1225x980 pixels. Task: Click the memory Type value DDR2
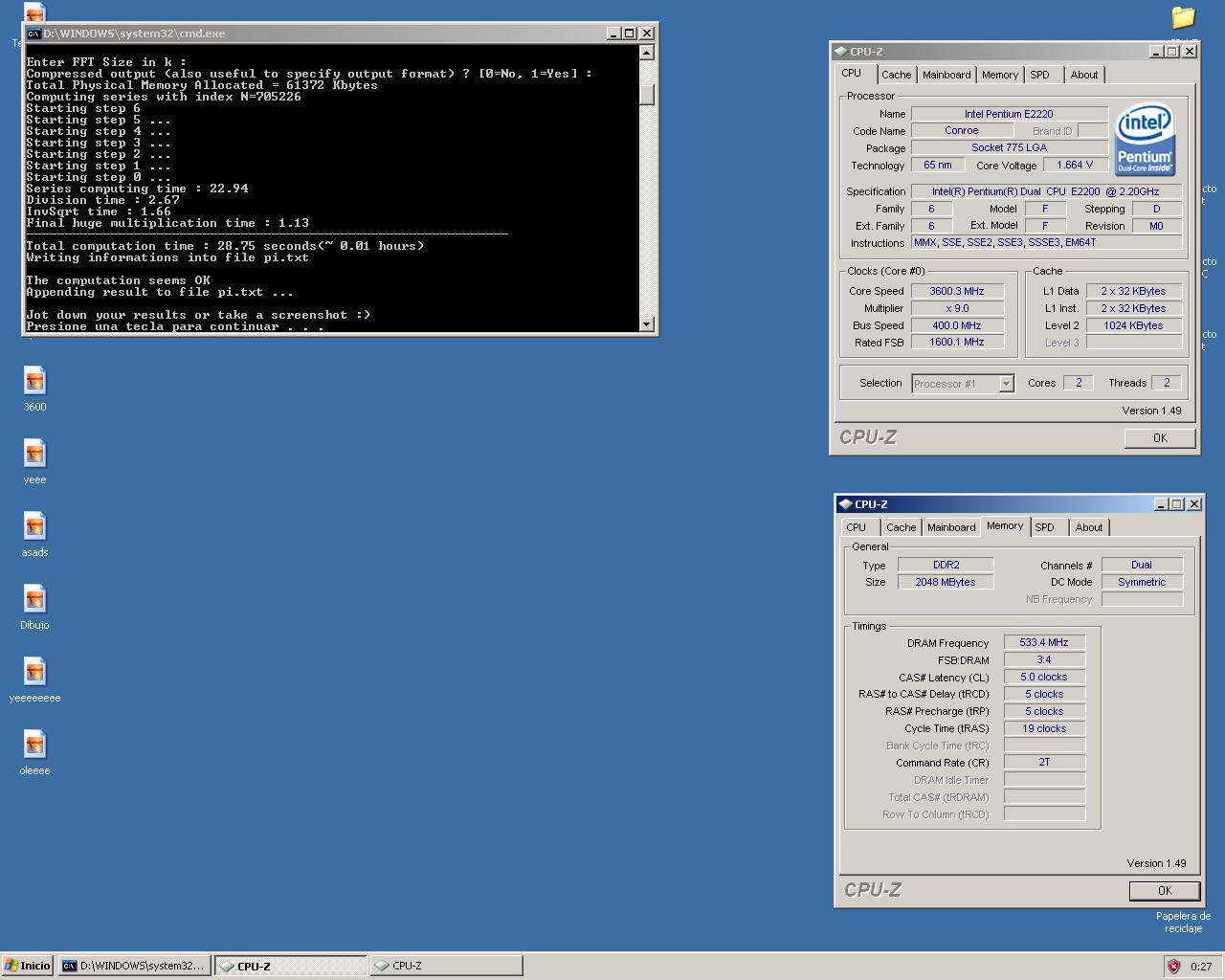tap(946, 565)
